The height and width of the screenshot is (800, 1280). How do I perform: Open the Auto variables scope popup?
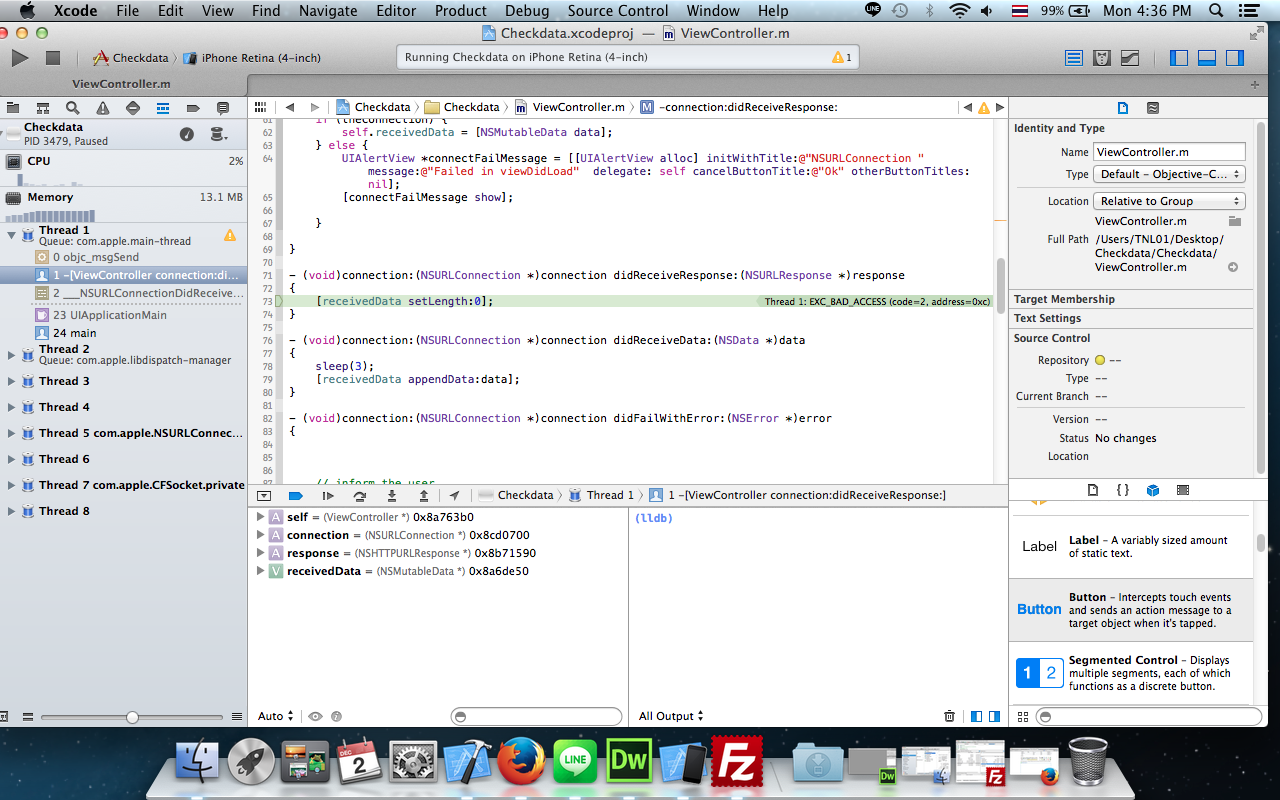click(x=276, y=716)
